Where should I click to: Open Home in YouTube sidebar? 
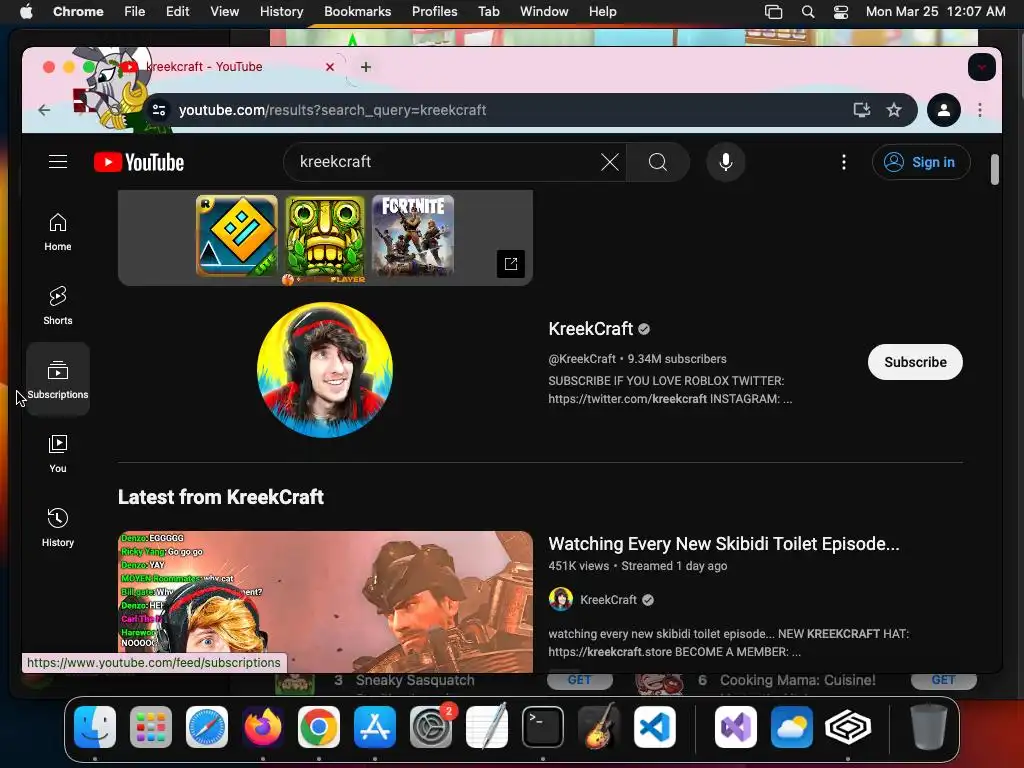[x=58, y=232]
